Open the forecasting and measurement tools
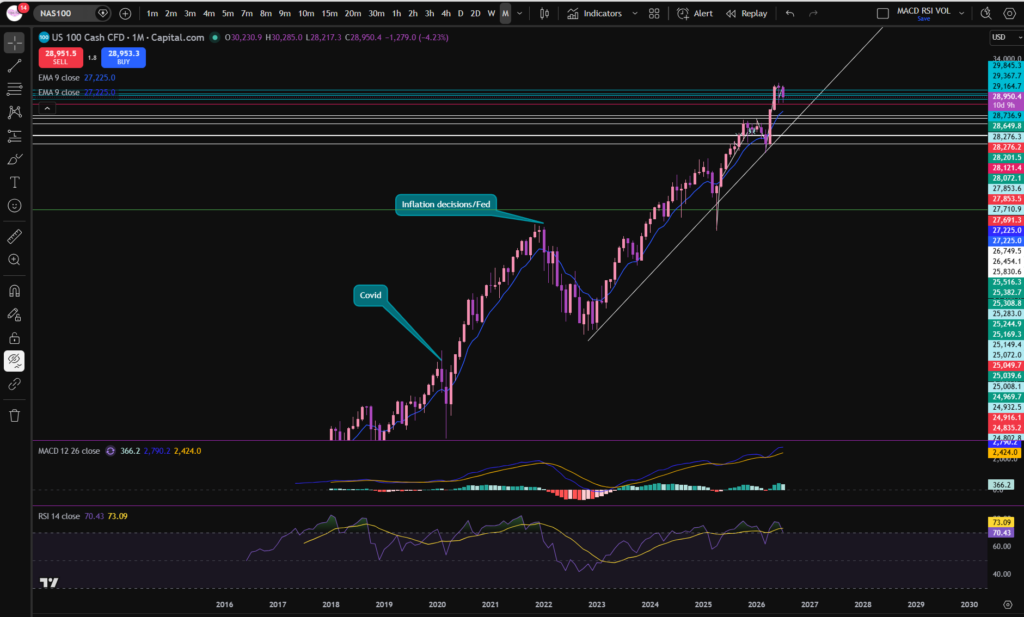 14,136
